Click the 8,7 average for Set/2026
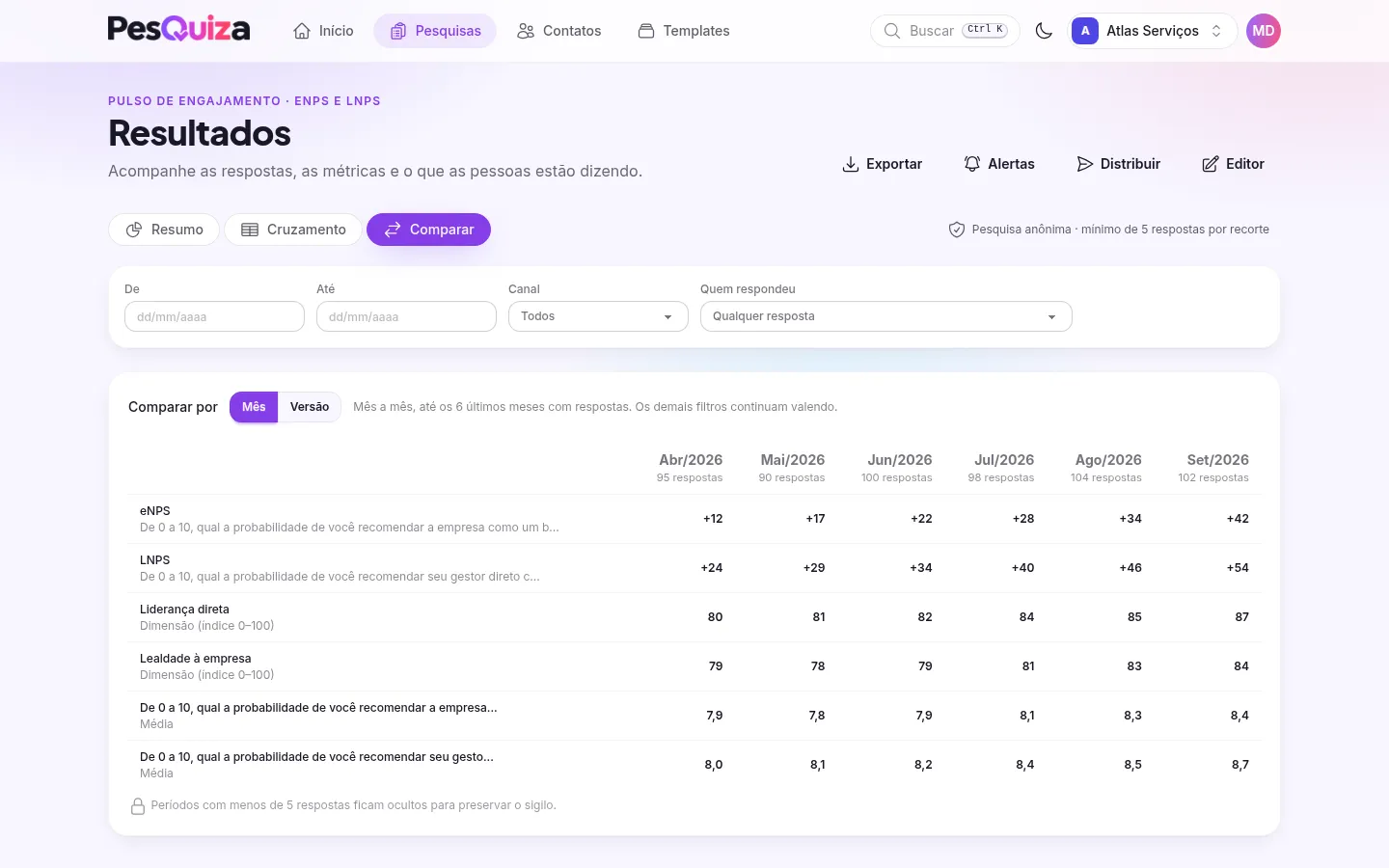Image resolution: width=1389 pixels, height=868 pixels. (1240, 765)
